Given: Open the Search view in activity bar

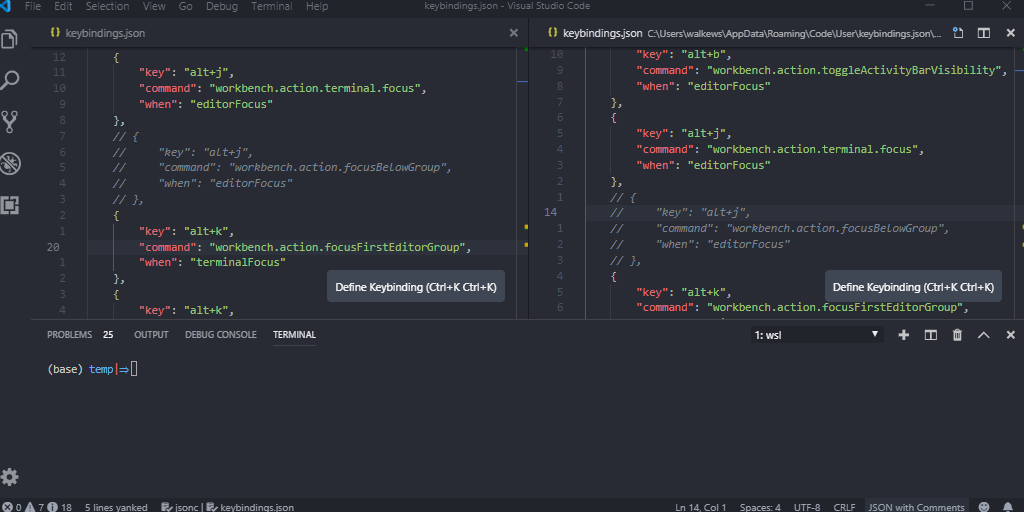Looking at the screenshot, I should tap(11, 80).
